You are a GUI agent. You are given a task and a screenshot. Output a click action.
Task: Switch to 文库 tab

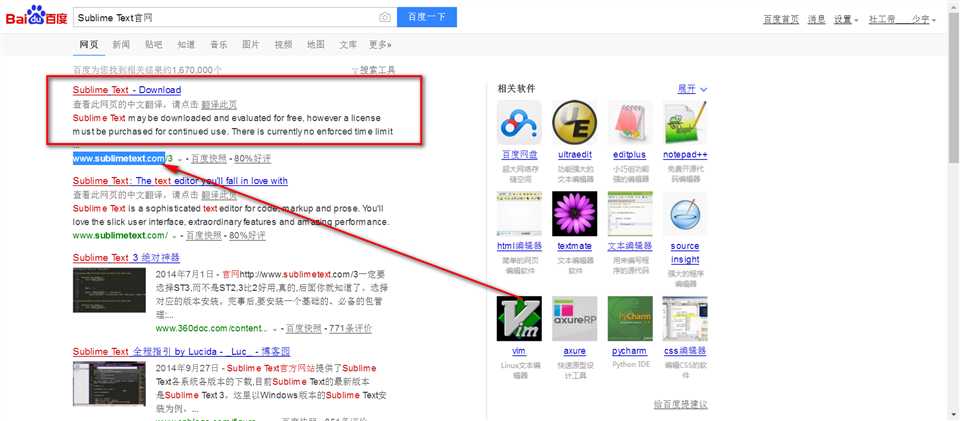pyautogui.click(x=348, y=45)
